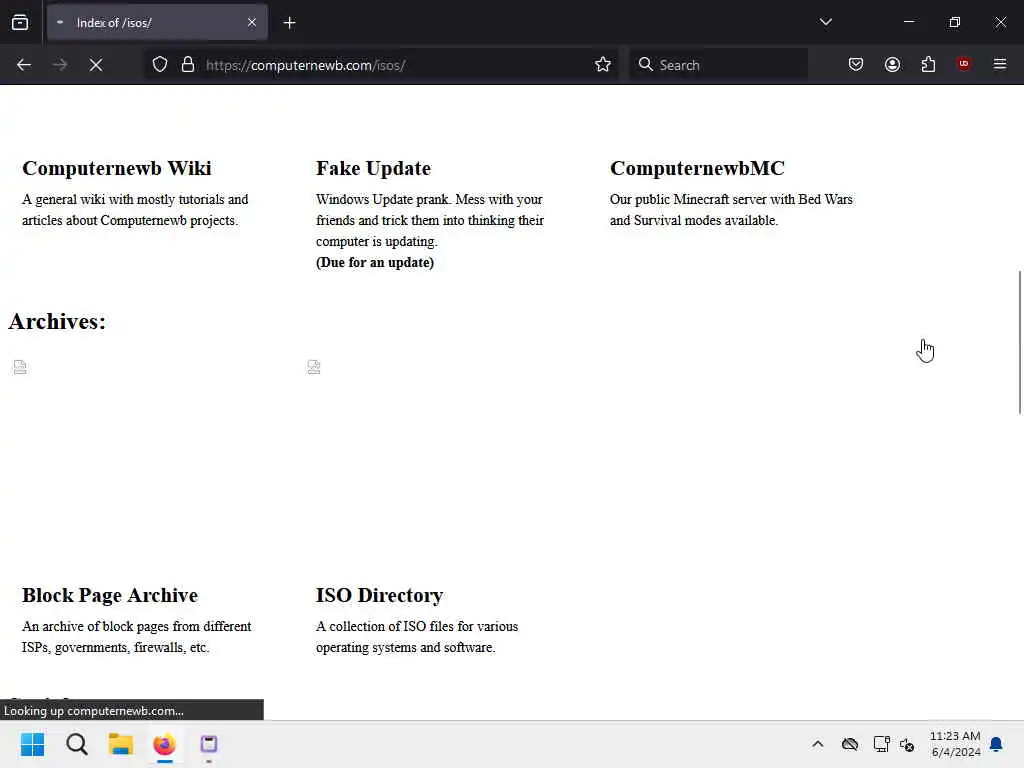
Task: Open ComputernewbMC server link
Action: (697, 168)
